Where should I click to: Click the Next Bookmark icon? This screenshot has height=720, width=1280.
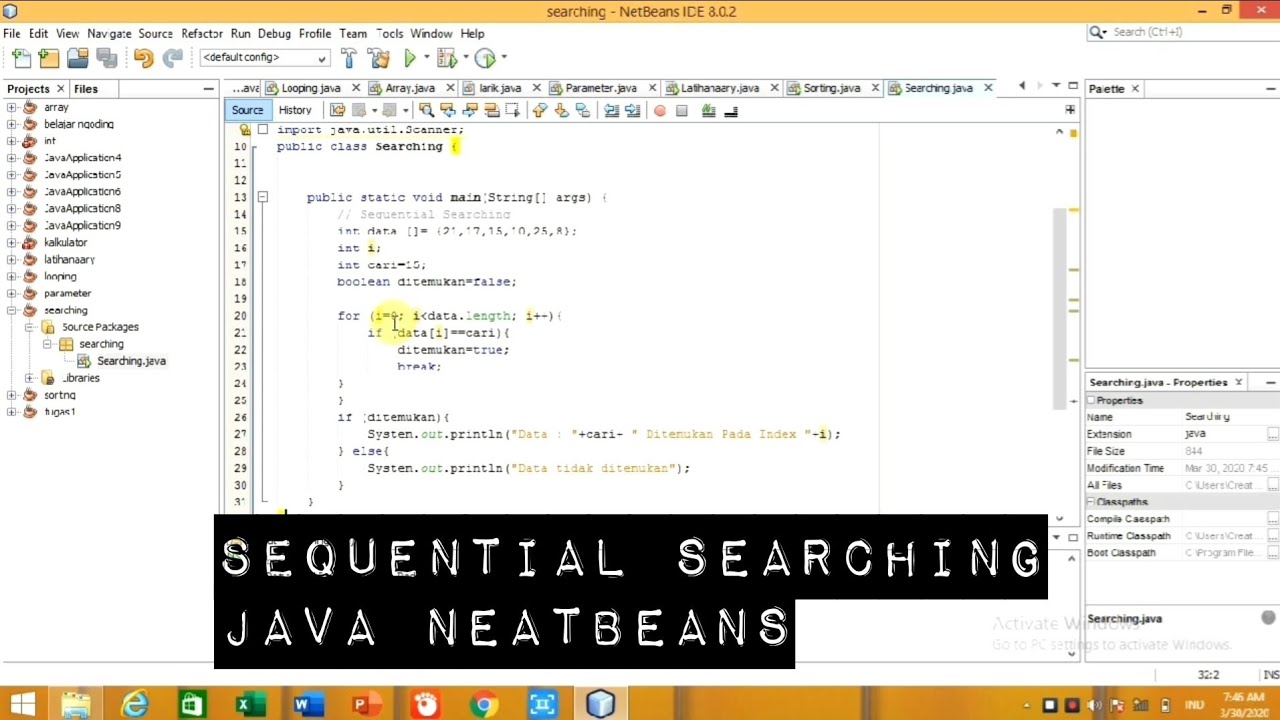pyautogui.click(x=561, y=110)
